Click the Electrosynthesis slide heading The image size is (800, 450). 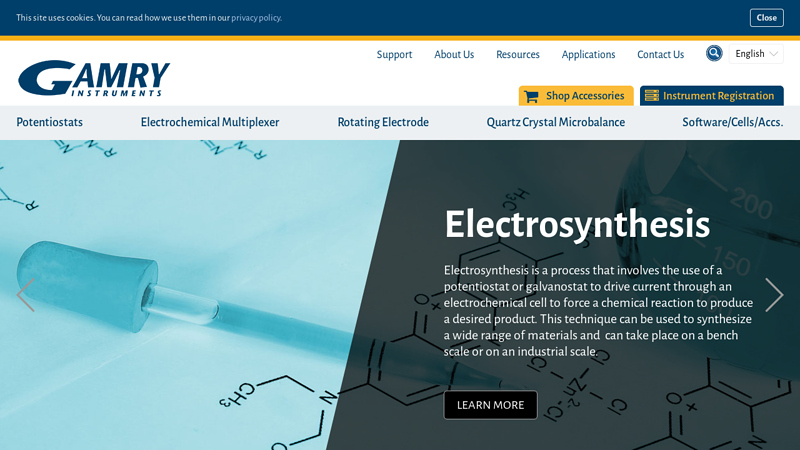coord(577,224)
